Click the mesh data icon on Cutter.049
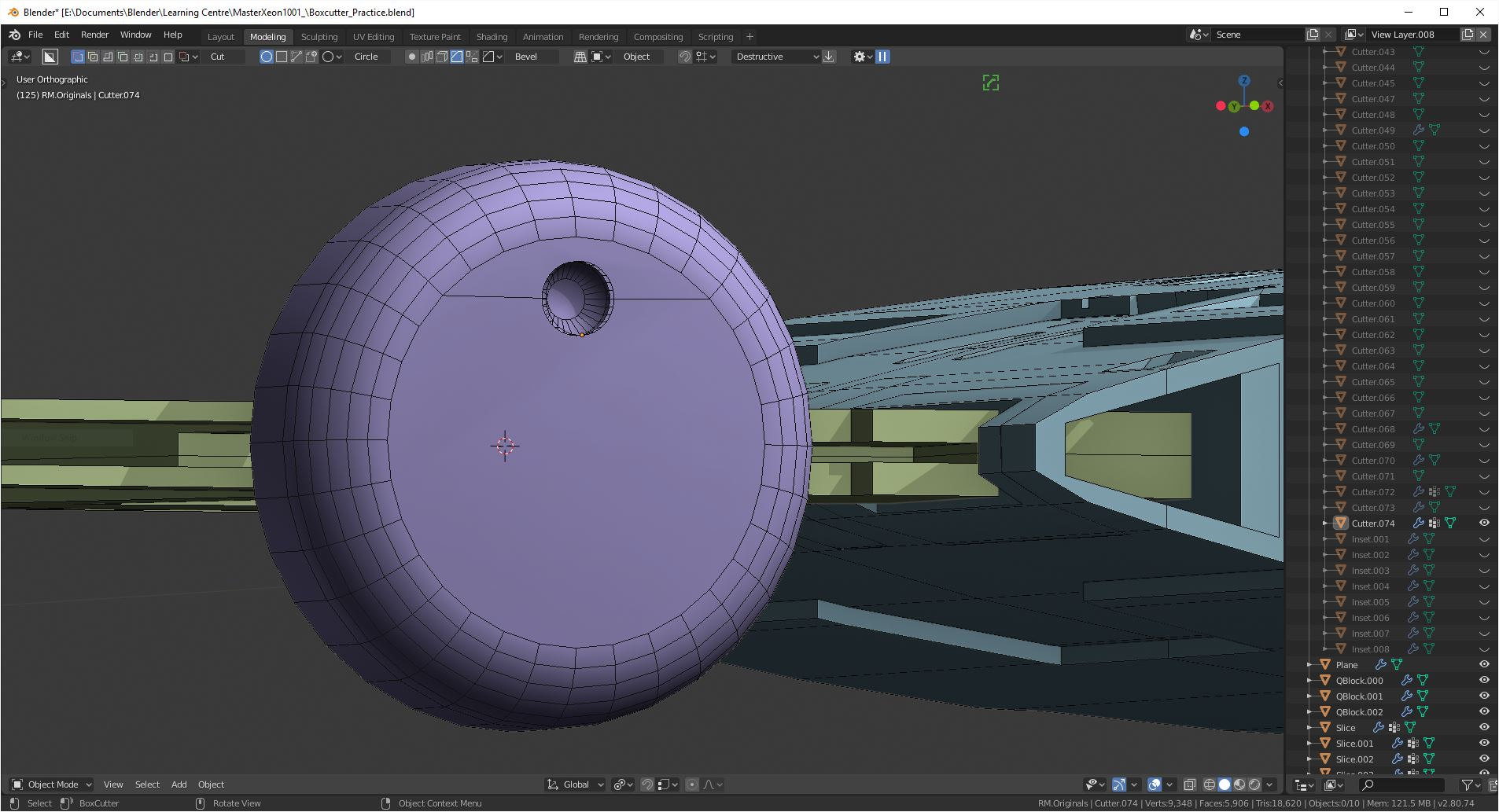Screen dimensions: 1499x812 (x=1435, y=130)
